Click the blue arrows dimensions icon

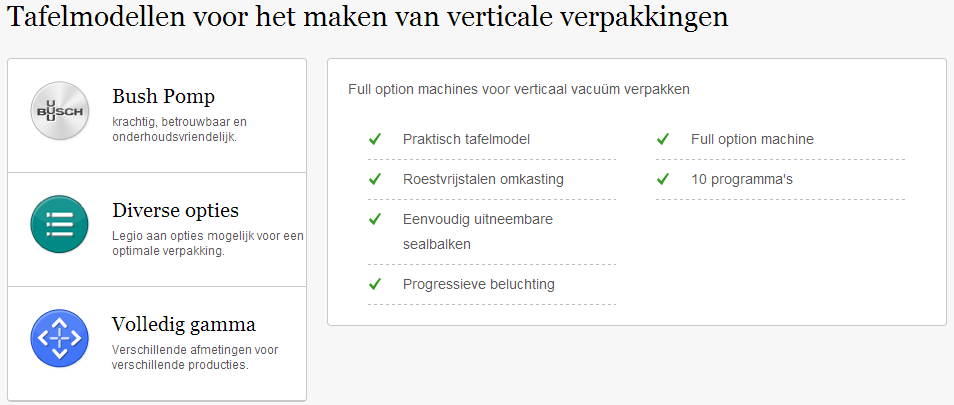(x=60, y=339)
